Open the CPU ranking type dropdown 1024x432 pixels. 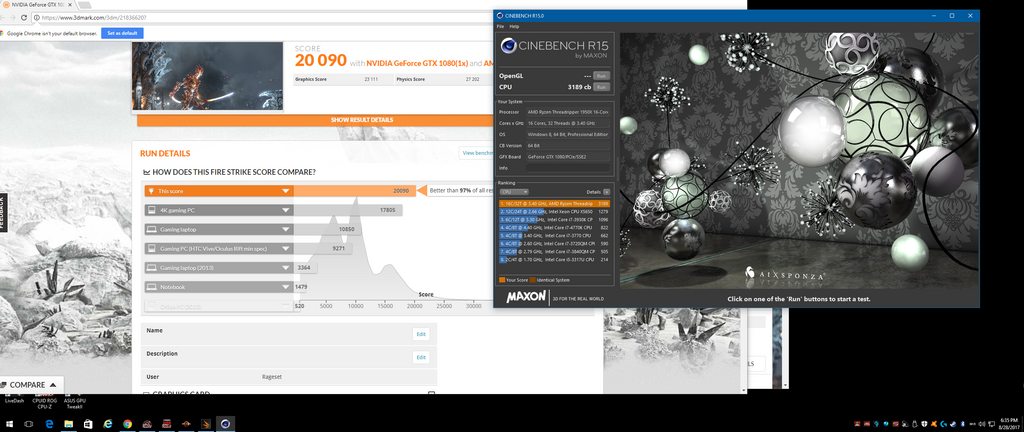pos(514,192)
